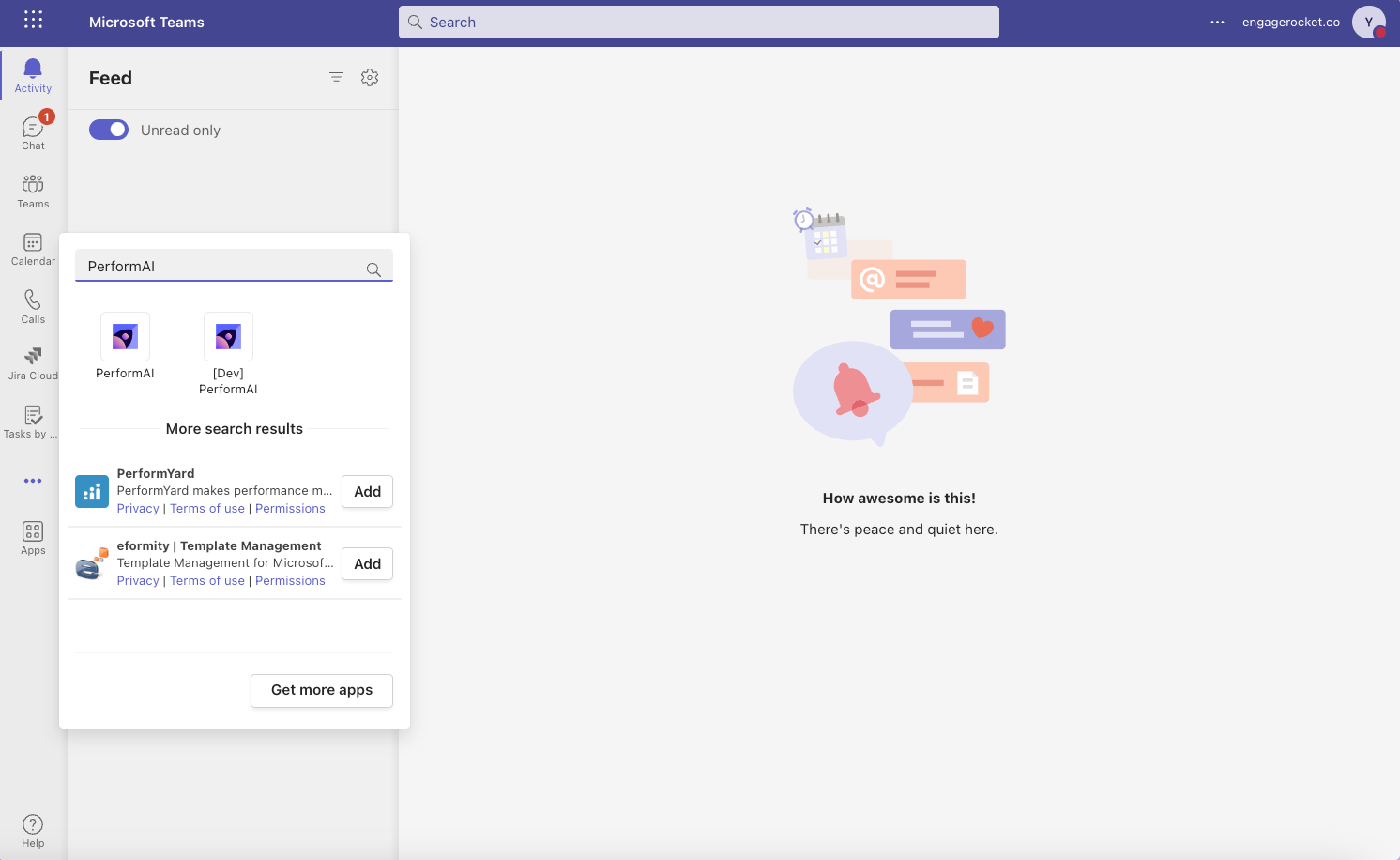This screenshot has height=860, width=1400.
Task: Click eformity | Template Management title
Action: pos(219,545)
